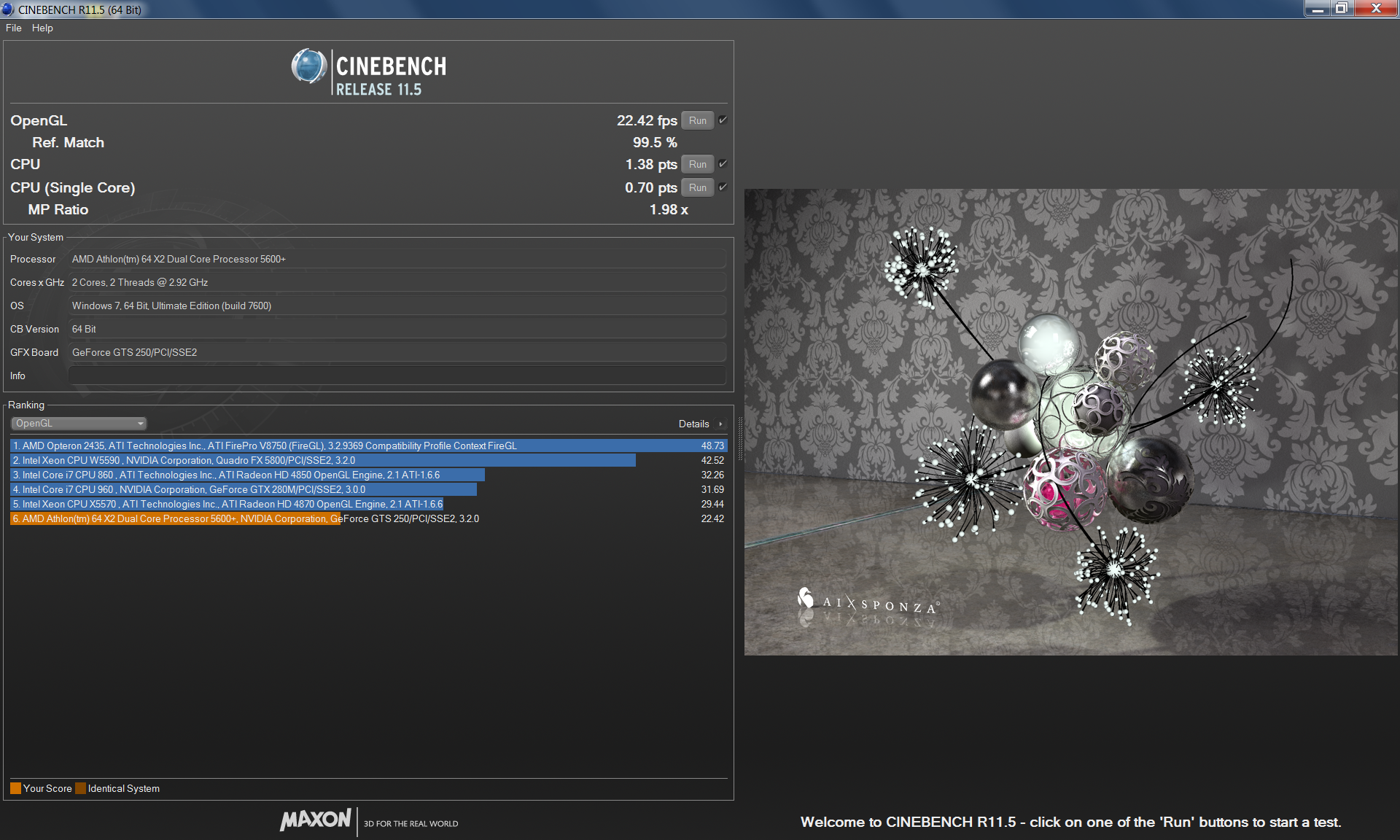The image size is (1400, 840).
Task: Expand the ranking Details arrow
Action: (720, 424)
